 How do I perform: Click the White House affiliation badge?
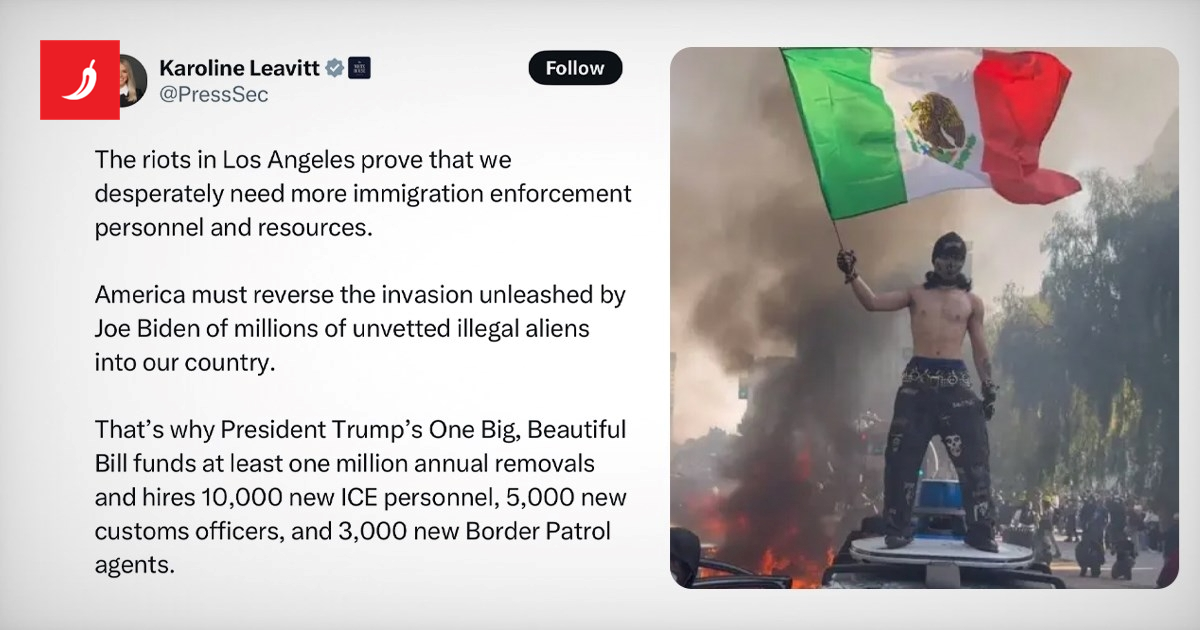360,68
